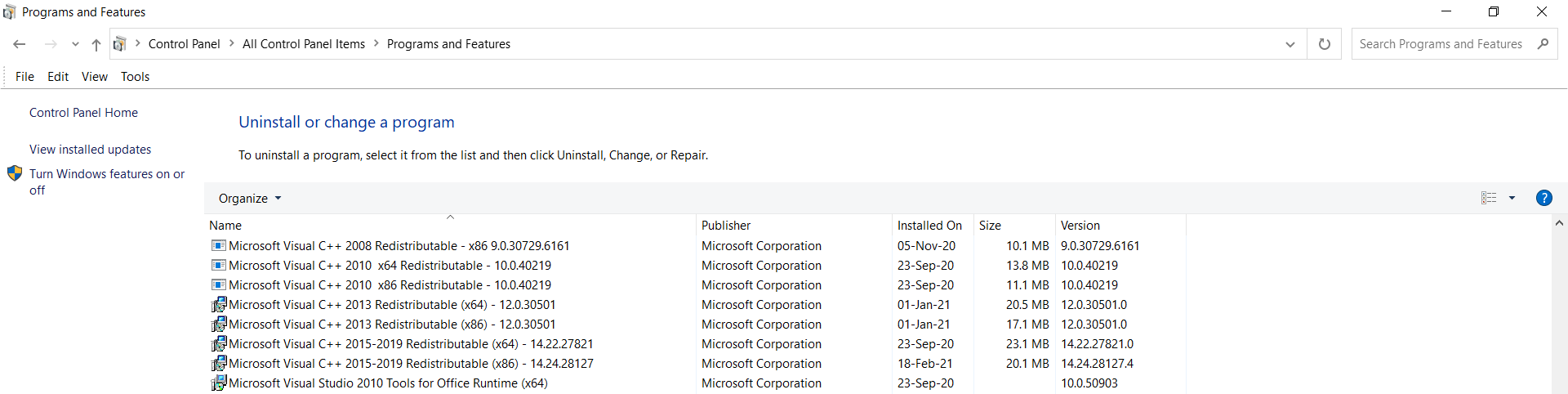Image resolution: width=1568 pixels, height=394 pixels.
Task: Open the Tools menu
Action: (135, 77)
